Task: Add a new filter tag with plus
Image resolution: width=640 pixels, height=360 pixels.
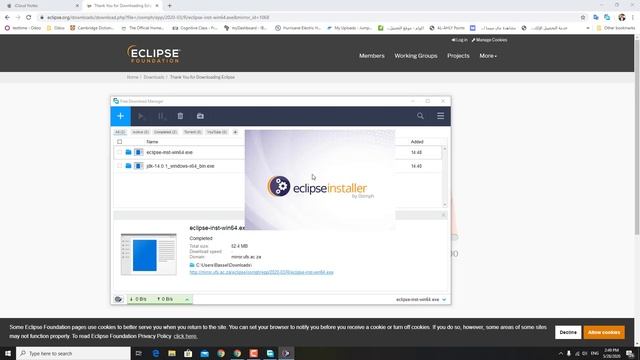Action: [x=235, y=132]
